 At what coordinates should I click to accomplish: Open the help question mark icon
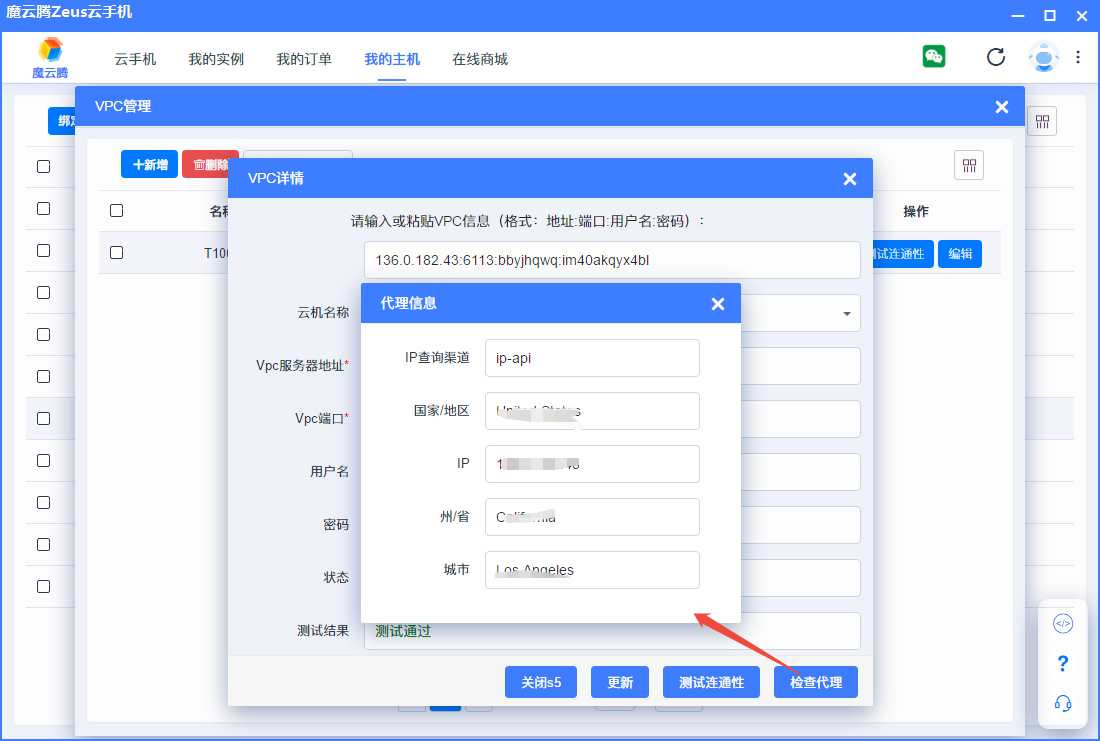point(1063,664)
